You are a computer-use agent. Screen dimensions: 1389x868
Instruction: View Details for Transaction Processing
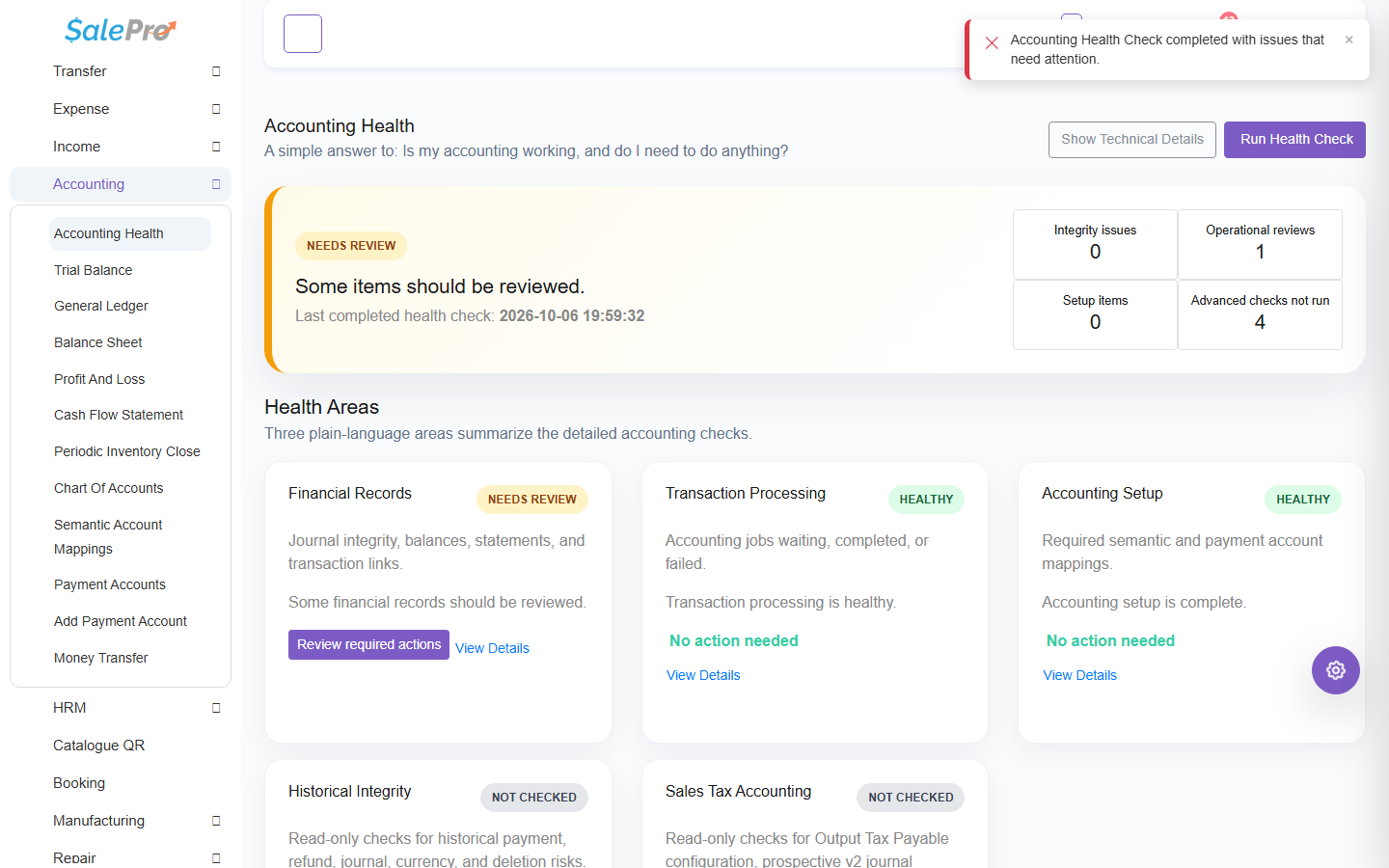pyautogui.click(x=703, y=675)
